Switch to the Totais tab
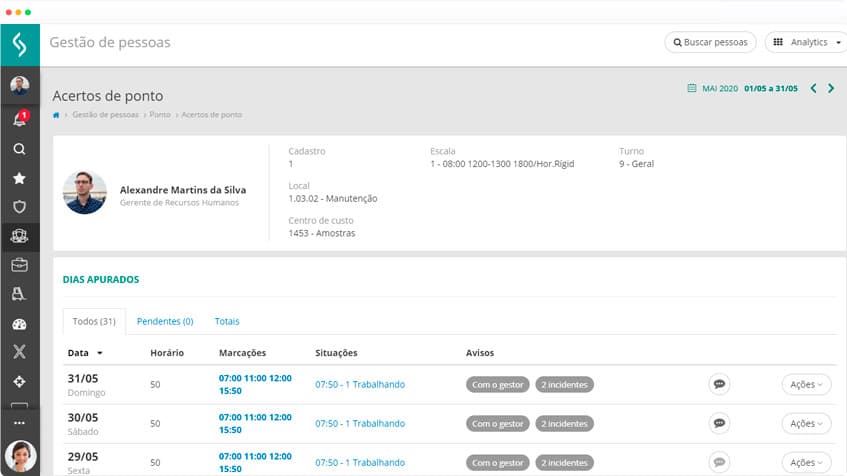The image size is (847, 476). coord(227,321)
